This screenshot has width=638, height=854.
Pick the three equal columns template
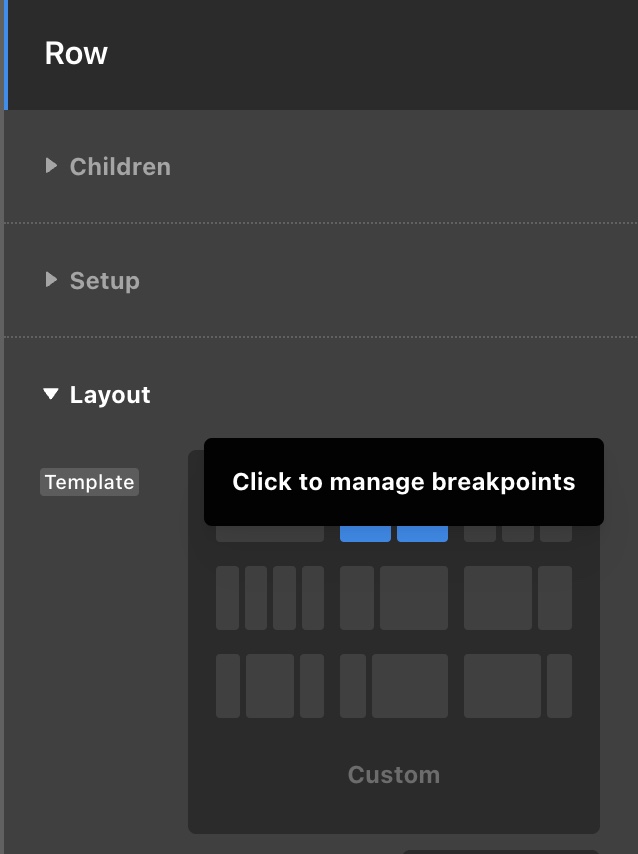(518, 533)
